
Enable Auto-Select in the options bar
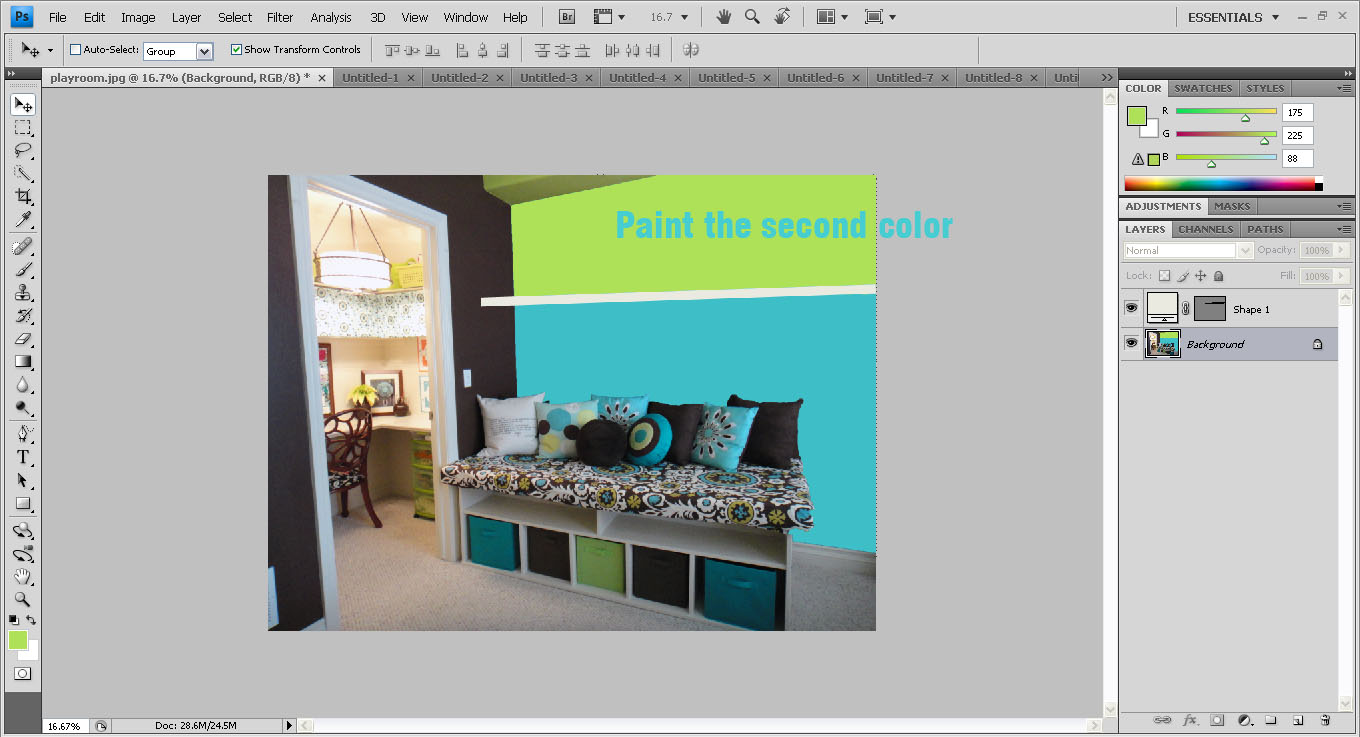coord(74,48)
